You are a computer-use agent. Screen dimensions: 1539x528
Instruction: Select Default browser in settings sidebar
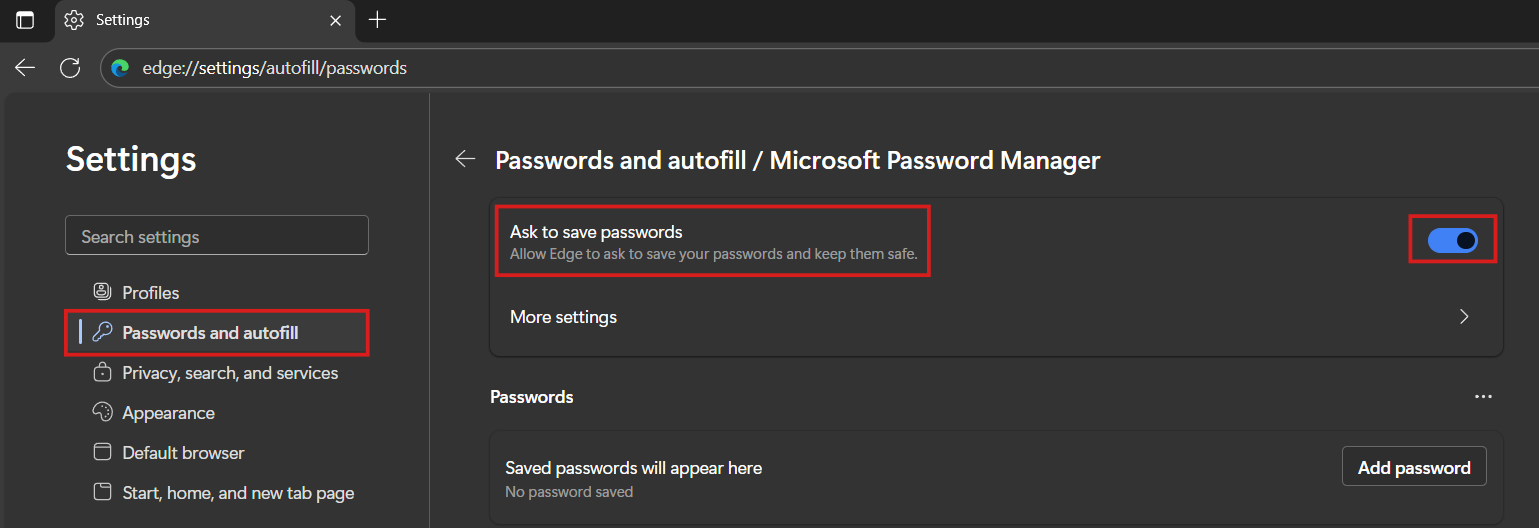[x=183, y=453]
